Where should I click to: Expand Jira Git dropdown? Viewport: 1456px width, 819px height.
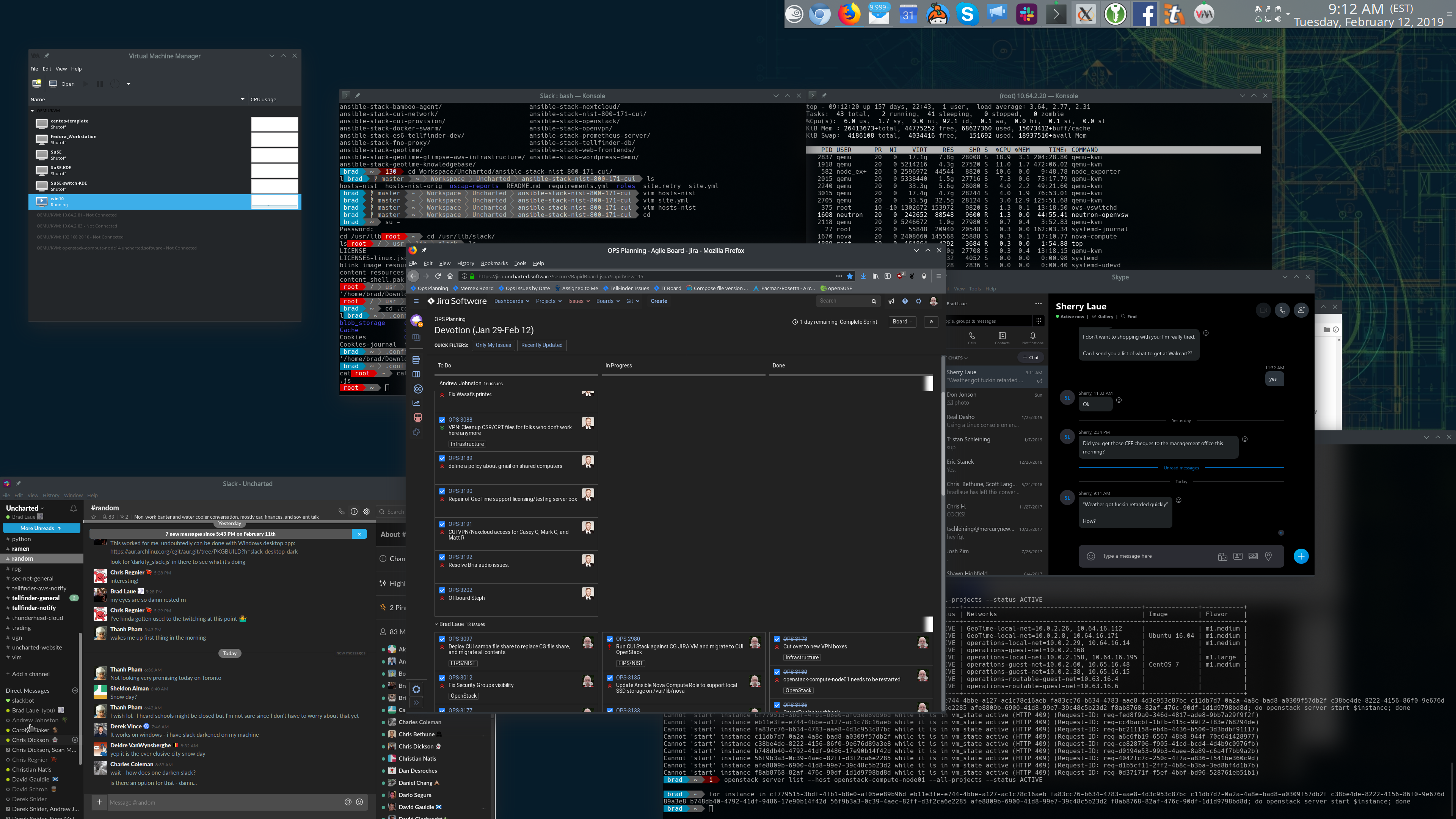coord(632,301)
